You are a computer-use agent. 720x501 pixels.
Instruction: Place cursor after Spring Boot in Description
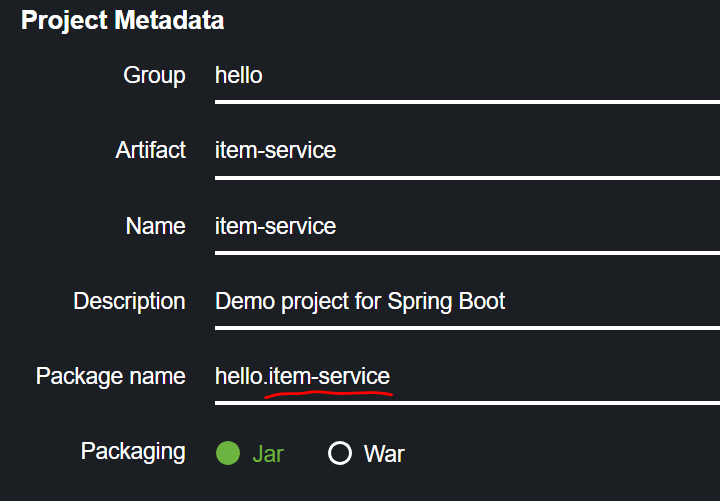click(507, 301)
